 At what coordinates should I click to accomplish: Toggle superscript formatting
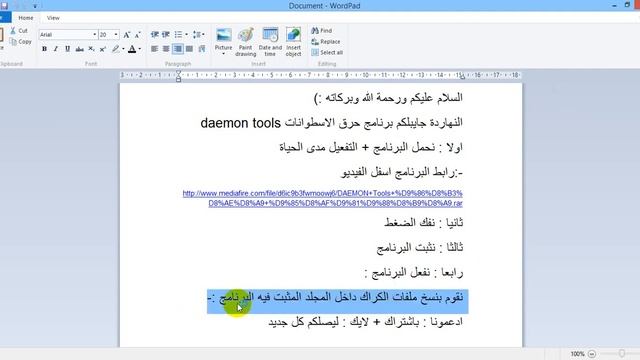coord(103,49)
